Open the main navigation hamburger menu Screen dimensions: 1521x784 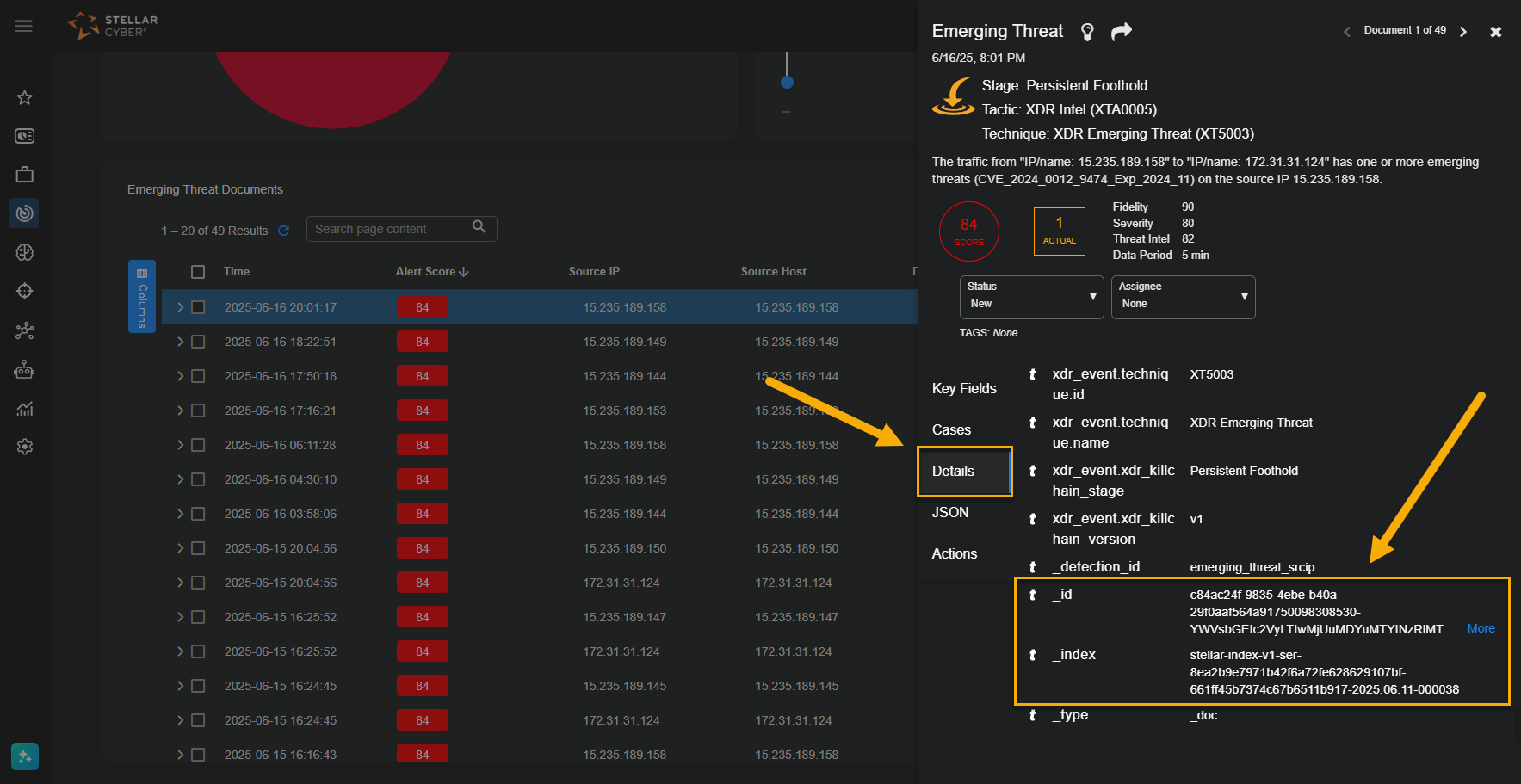coord(23,26)
